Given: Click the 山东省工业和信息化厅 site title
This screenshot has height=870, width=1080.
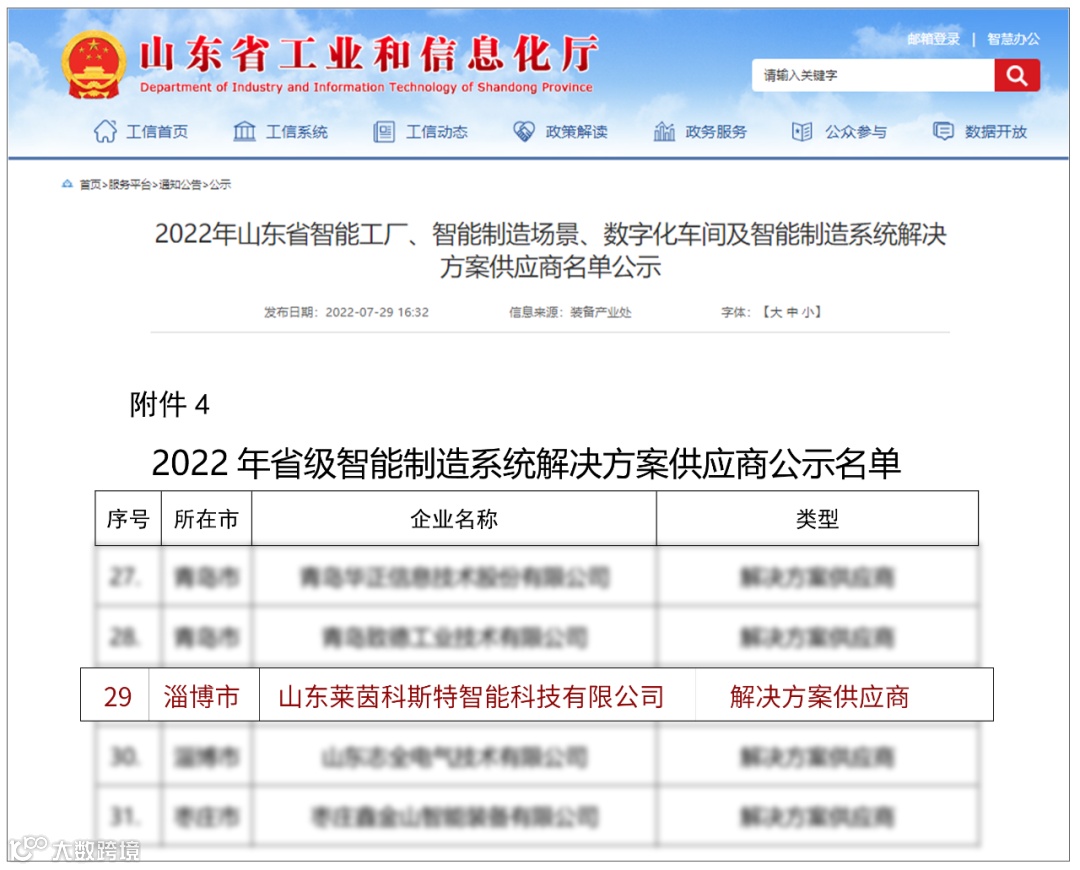Looking at the screenshot, I should [368, 54].
